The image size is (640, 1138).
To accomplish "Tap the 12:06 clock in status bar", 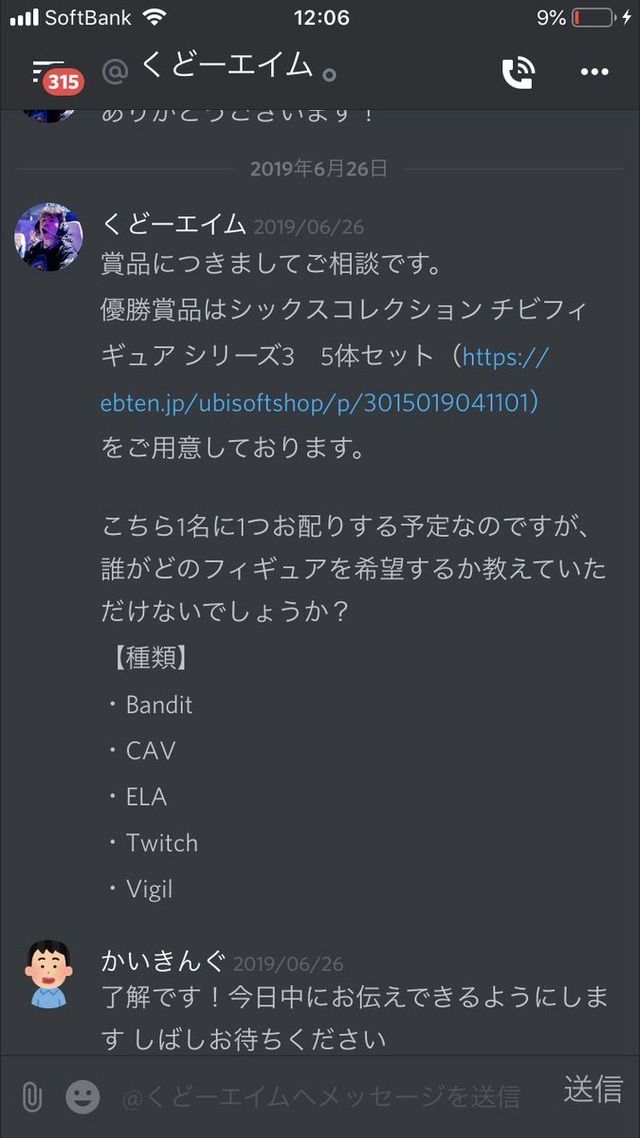I will [x=321, y=17].
